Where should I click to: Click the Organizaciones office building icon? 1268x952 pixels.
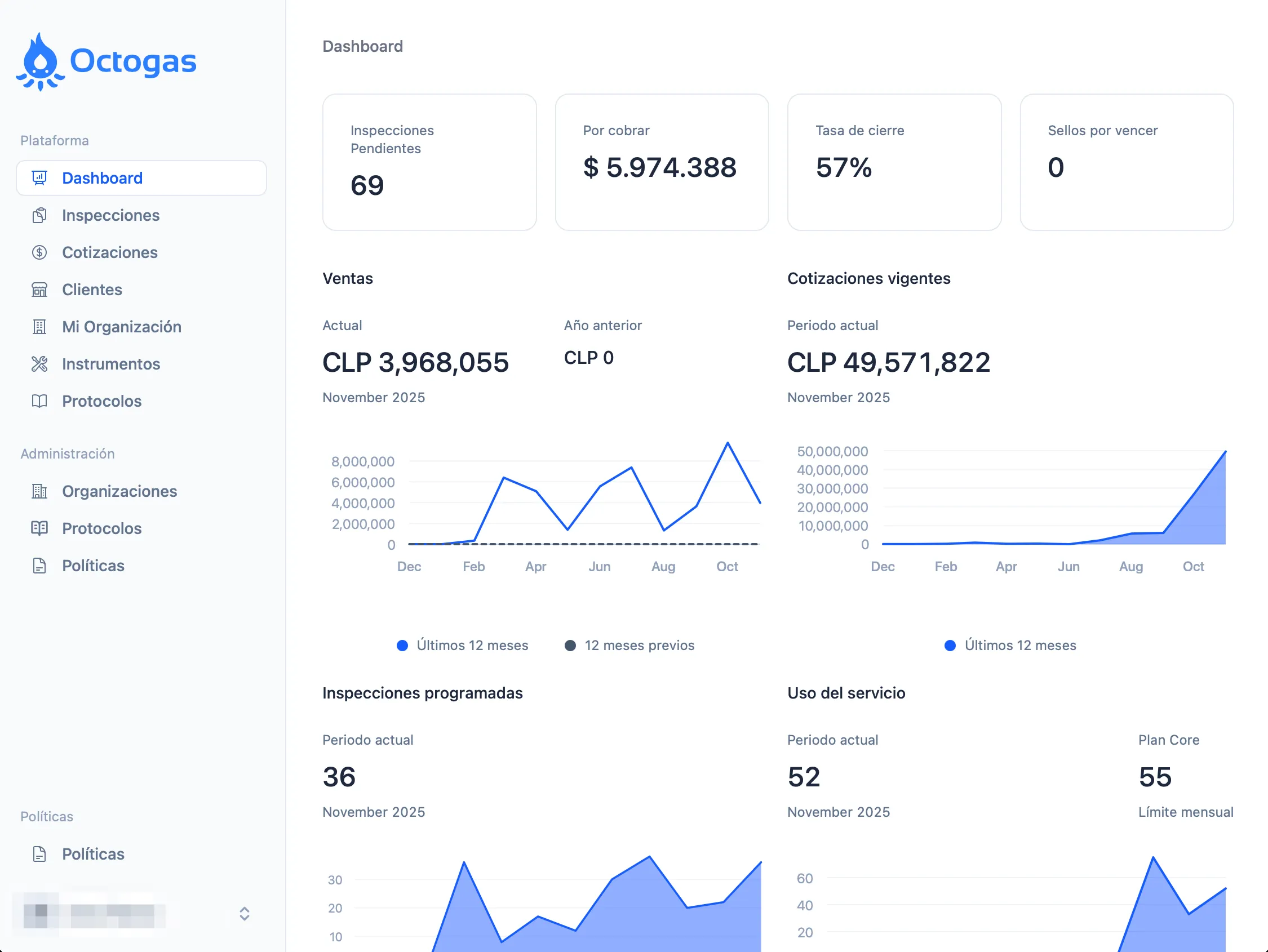39,492
